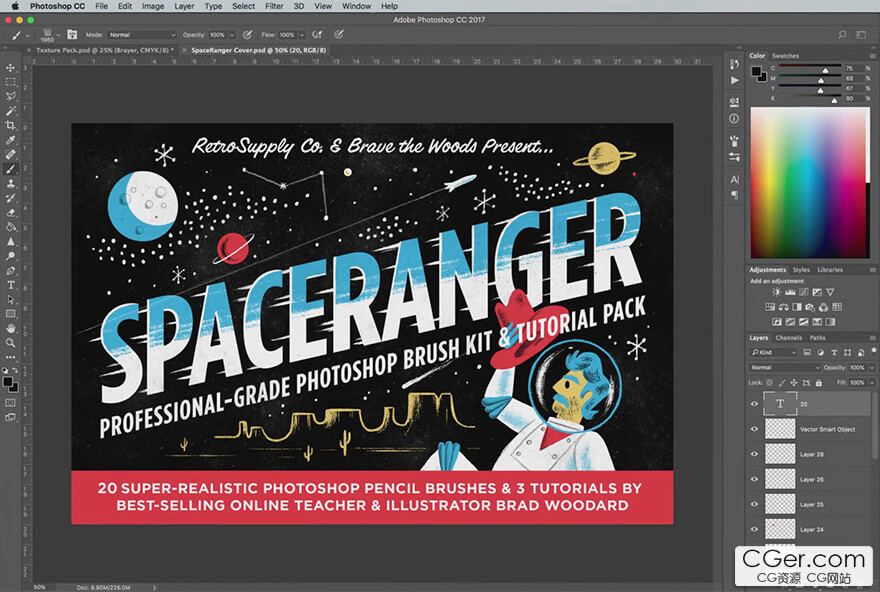This screenshot has width=880, height=592.
Task: Add a Photo Filter adjustment
Action: point(810,307)
